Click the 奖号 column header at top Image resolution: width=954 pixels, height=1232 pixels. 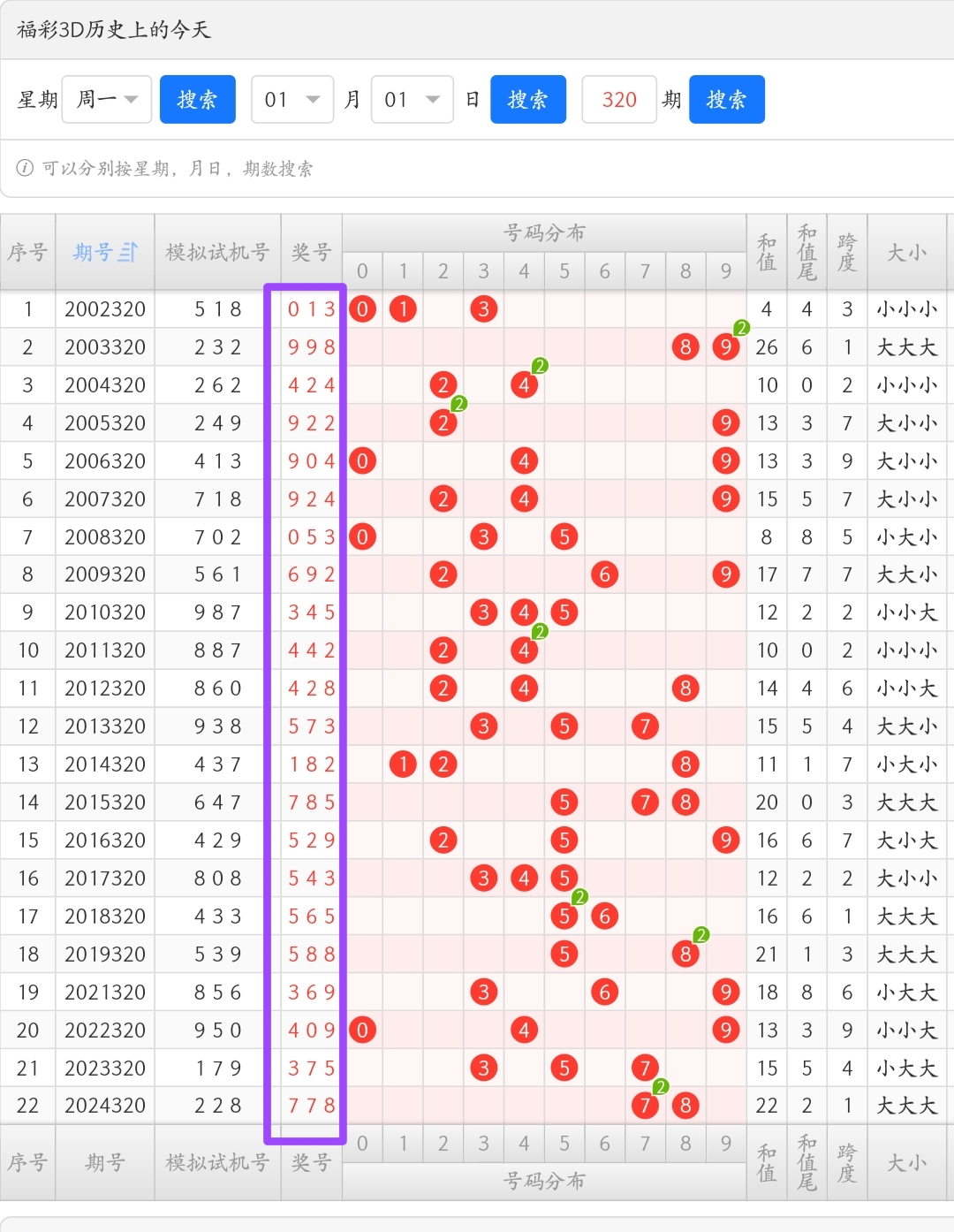(x=311, y=253)
